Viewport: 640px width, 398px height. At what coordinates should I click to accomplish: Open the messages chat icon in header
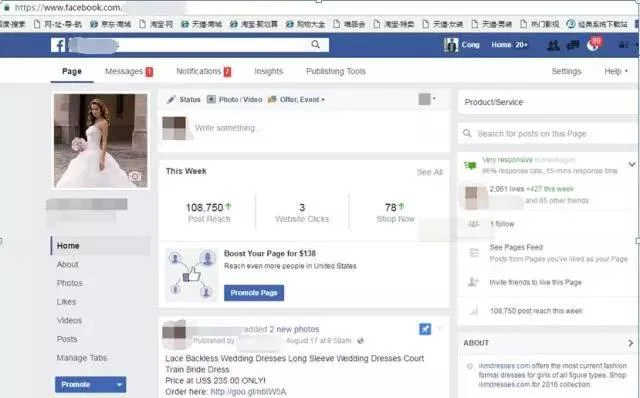(x=573, y=45)
